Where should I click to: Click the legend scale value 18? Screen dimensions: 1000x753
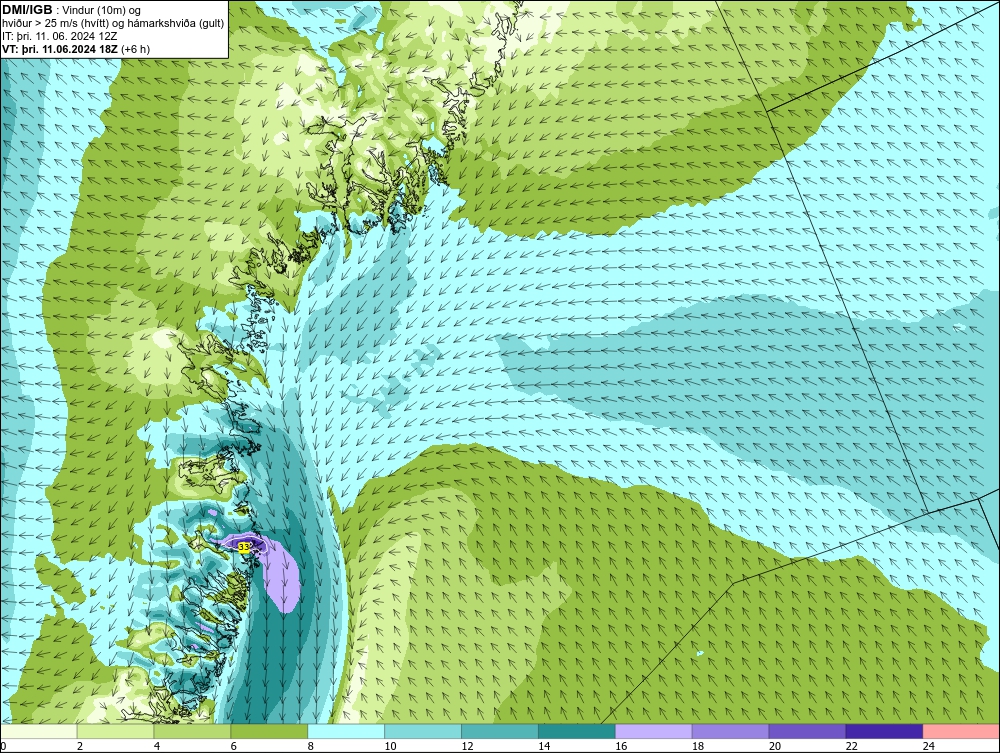(698, 746)
